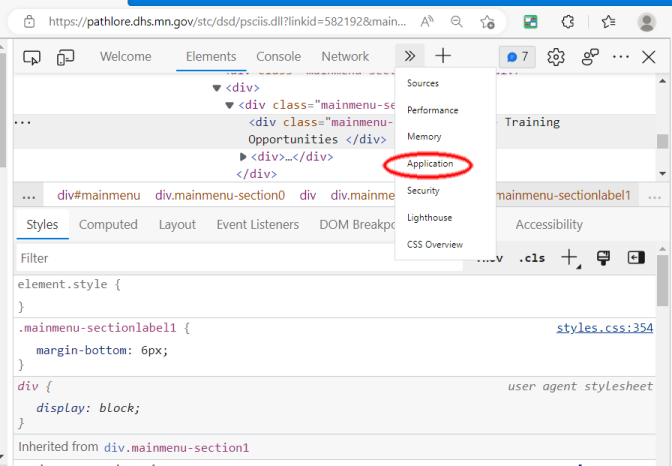The image size is (672, 466).
Task: Click the Inspect element picker icon
Action: (32, 57)
